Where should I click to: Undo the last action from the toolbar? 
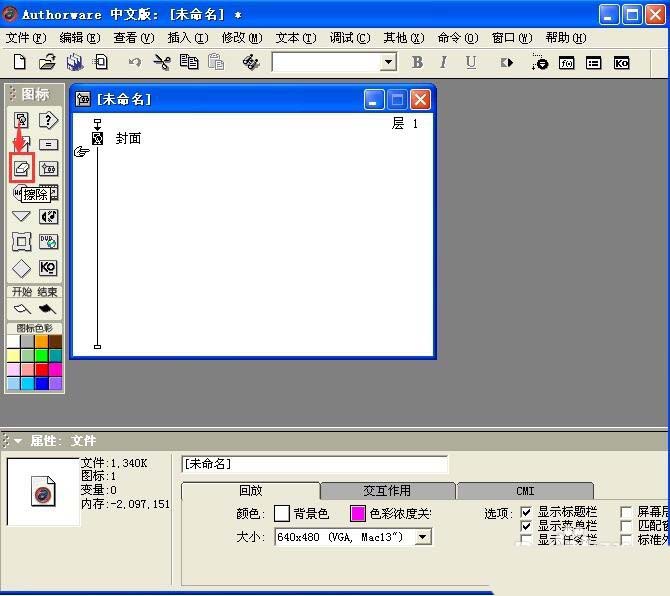(x=135, y=62)
